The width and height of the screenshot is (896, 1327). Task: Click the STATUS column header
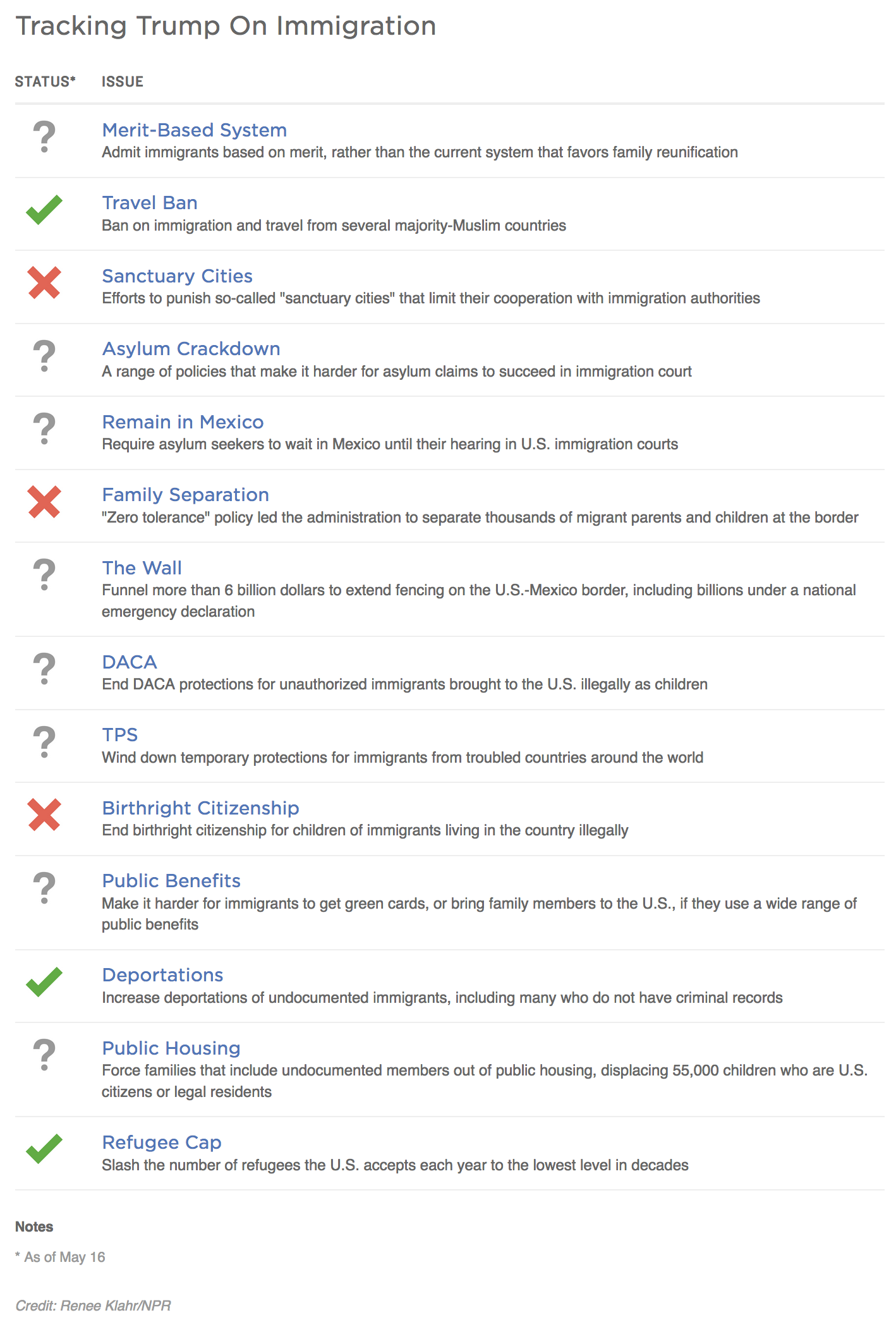pos(45,82)
